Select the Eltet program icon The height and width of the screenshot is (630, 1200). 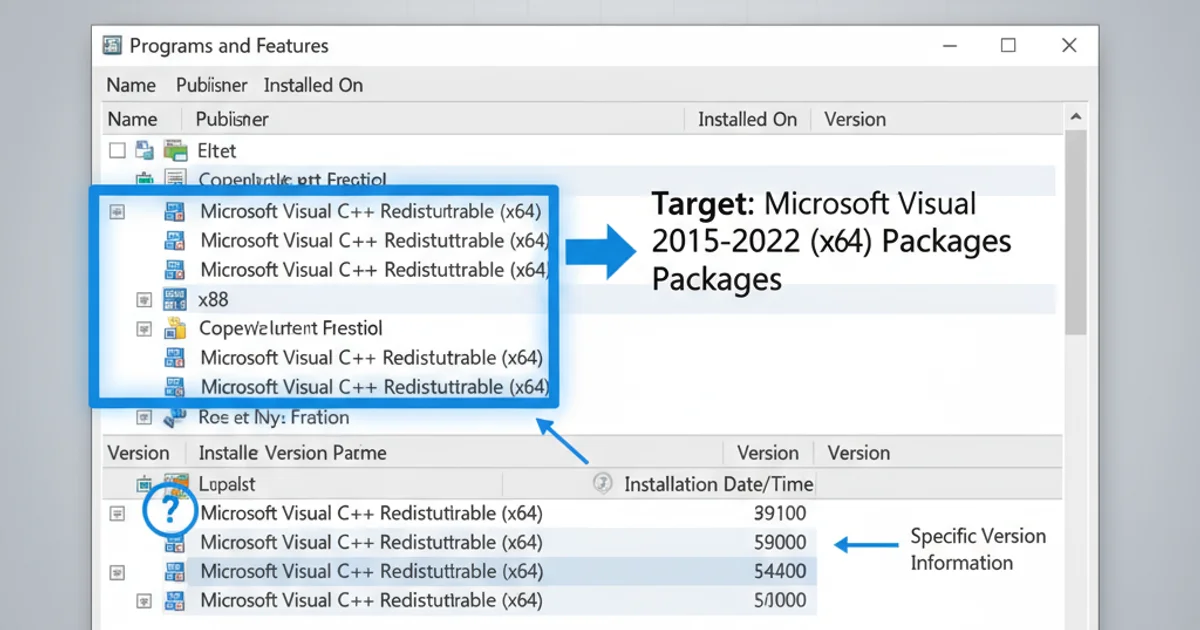pos(177,150)
